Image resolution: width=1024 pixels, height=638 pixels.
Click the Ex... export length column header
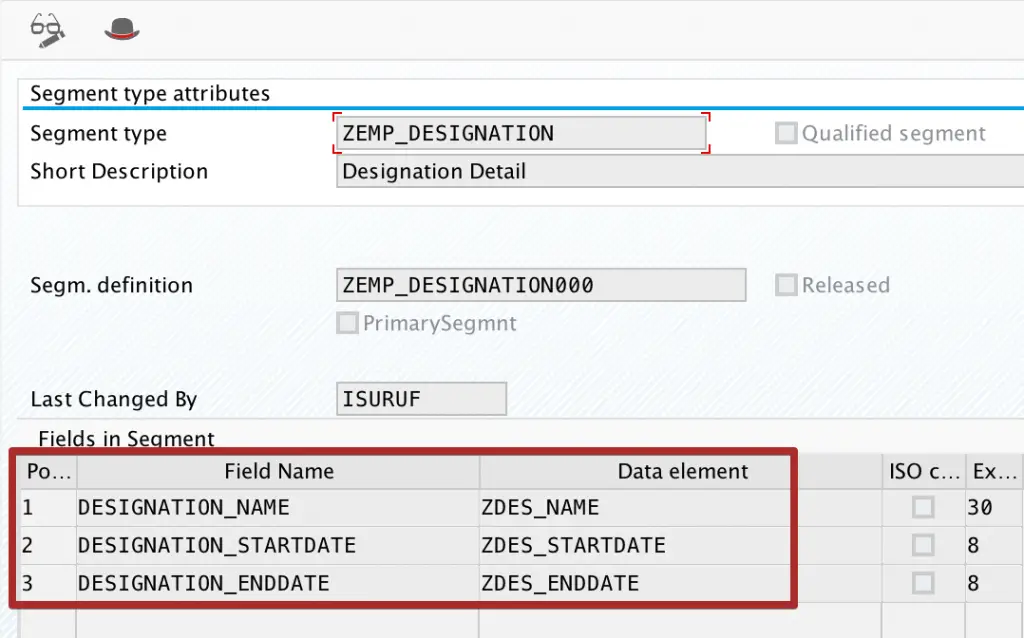[x=994, y=471]
